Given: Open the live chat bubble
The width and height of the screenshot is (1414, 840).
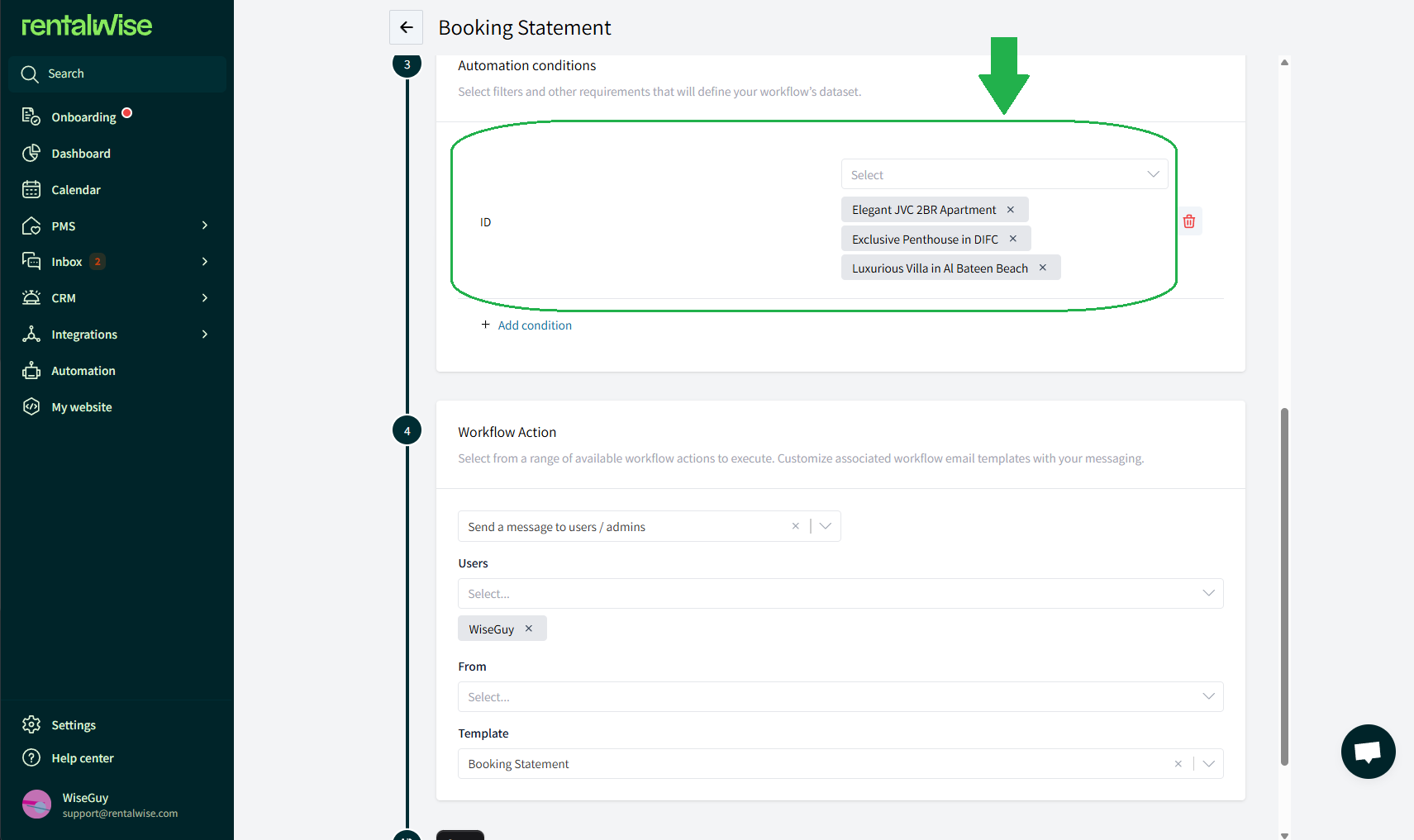Looking at the screenshot, I should (x=1368, y=752).
